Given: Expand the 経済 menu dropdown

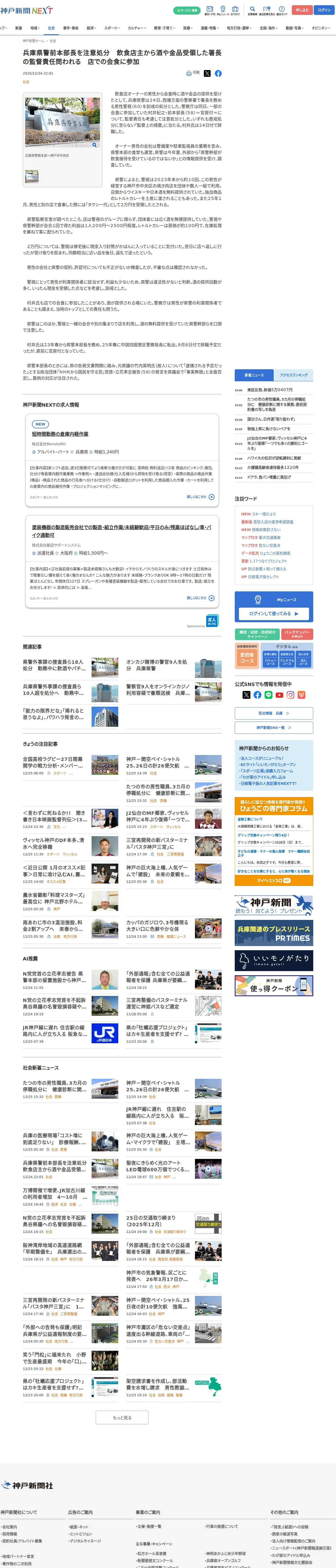Looking at the screenshot, I should [x=92, y=28].
